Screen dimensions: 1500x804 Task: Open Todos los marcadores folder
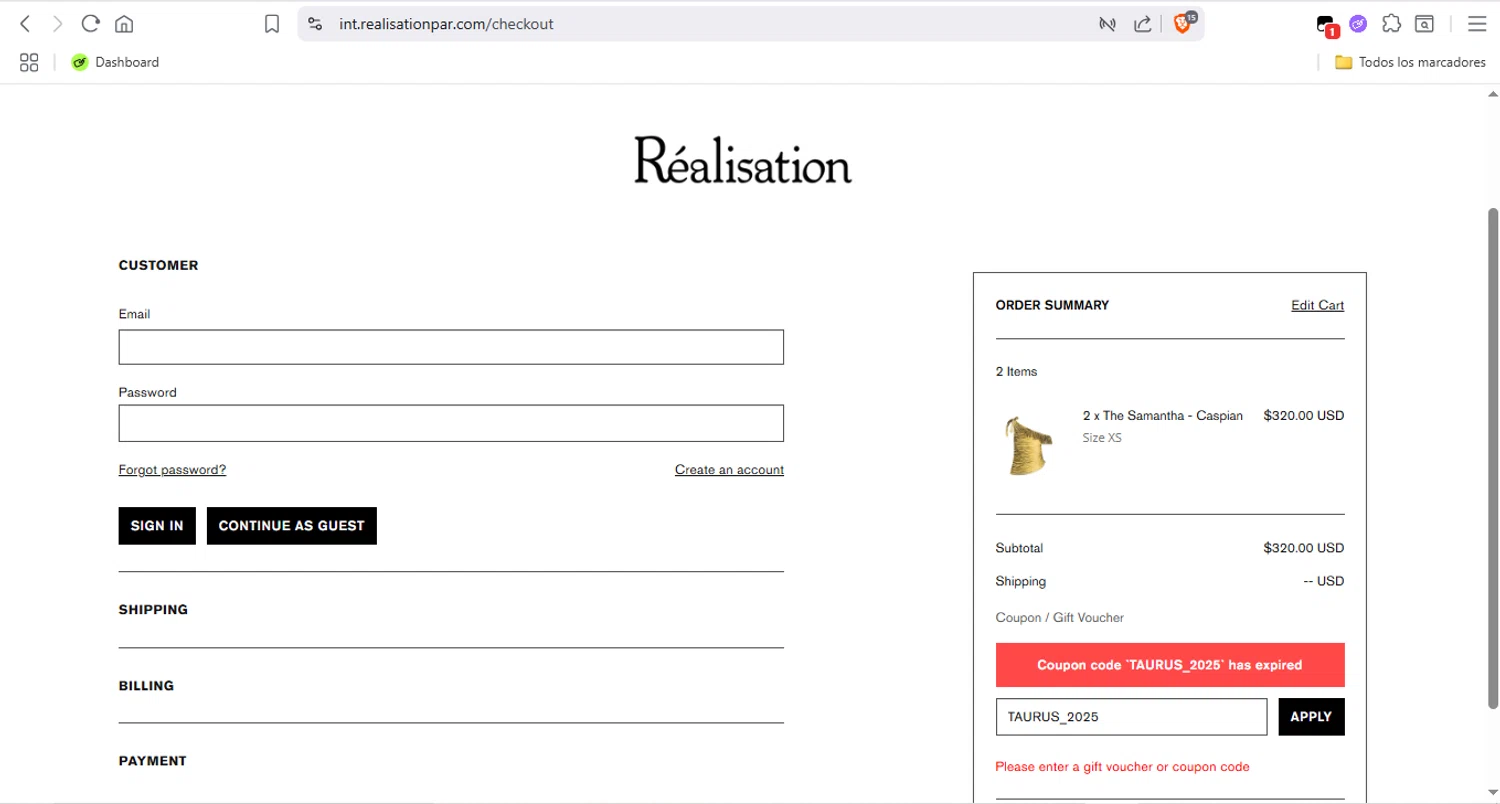pos(1410,62)
